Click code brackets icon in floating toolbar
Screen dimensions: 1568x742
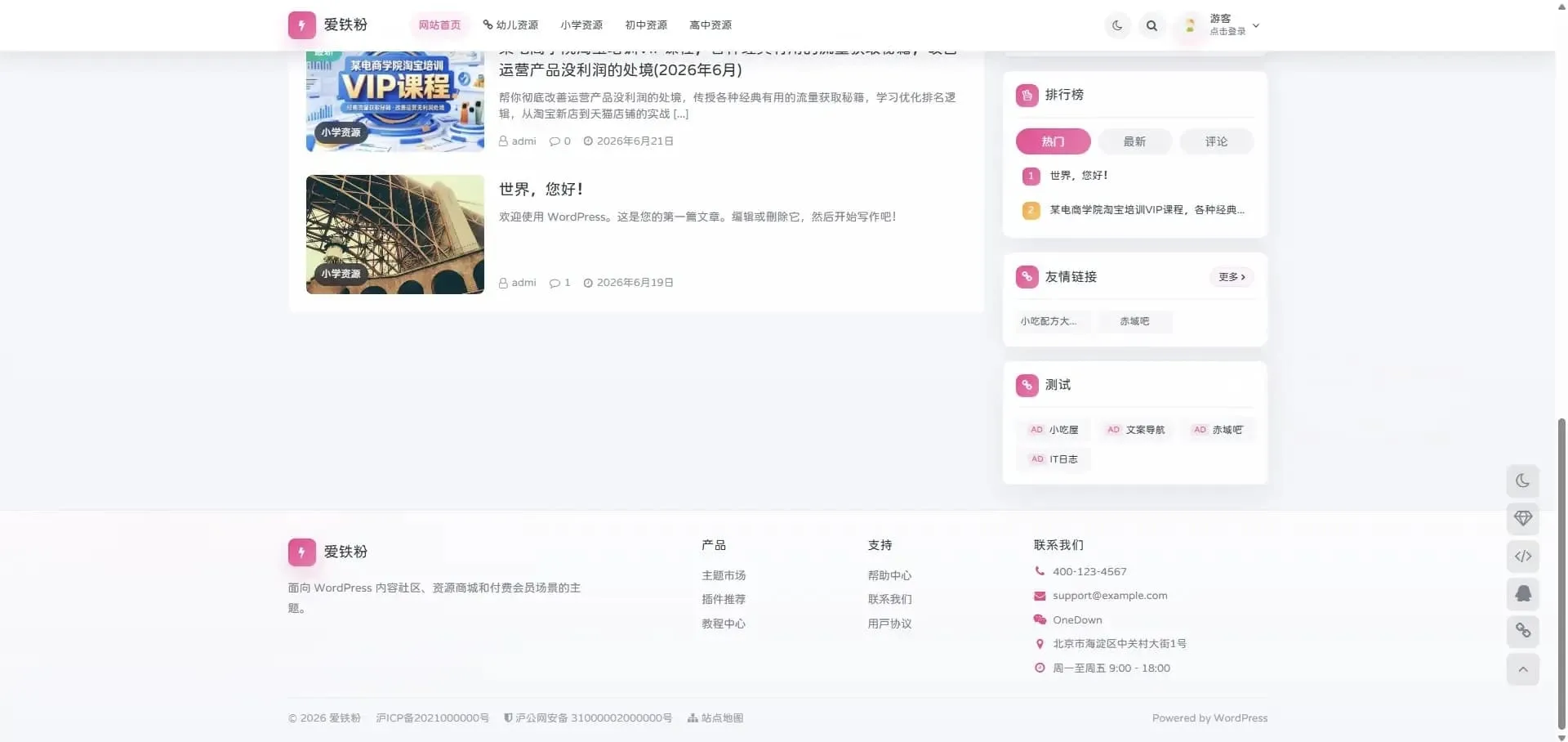point(1523,556)
